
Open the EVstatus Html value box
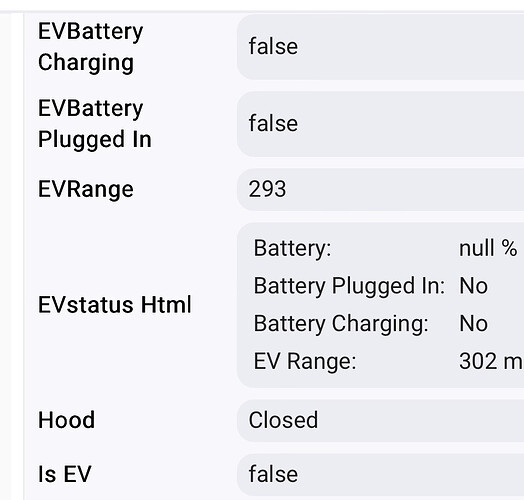coord(380,305)
